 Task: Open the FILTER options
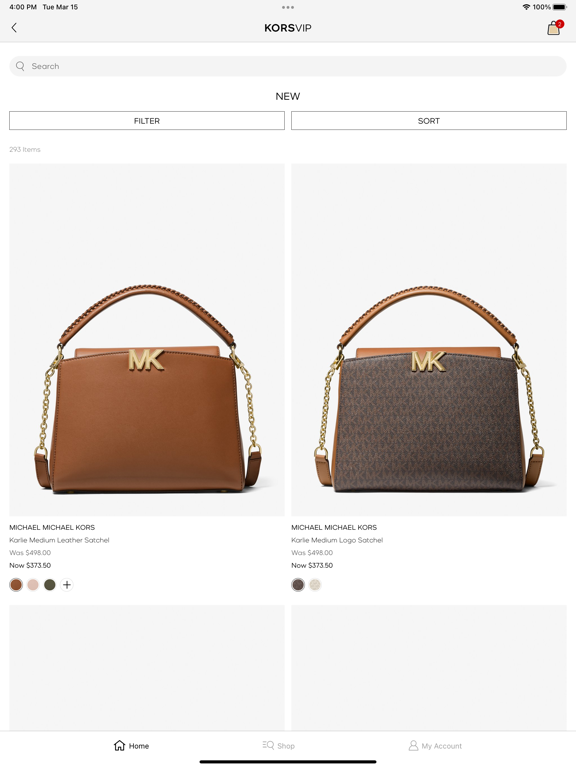(x=147, y=120)
